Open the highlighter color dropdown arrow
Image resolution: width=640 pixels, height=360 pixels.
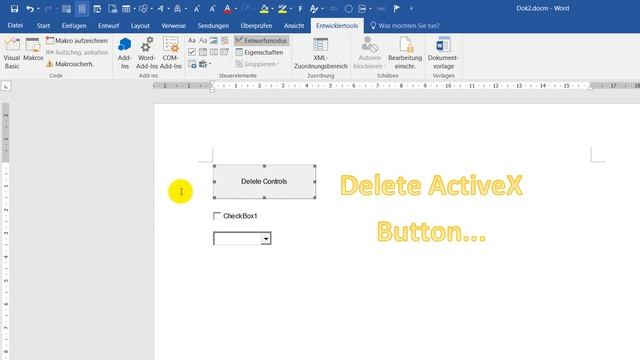point(291,9)
